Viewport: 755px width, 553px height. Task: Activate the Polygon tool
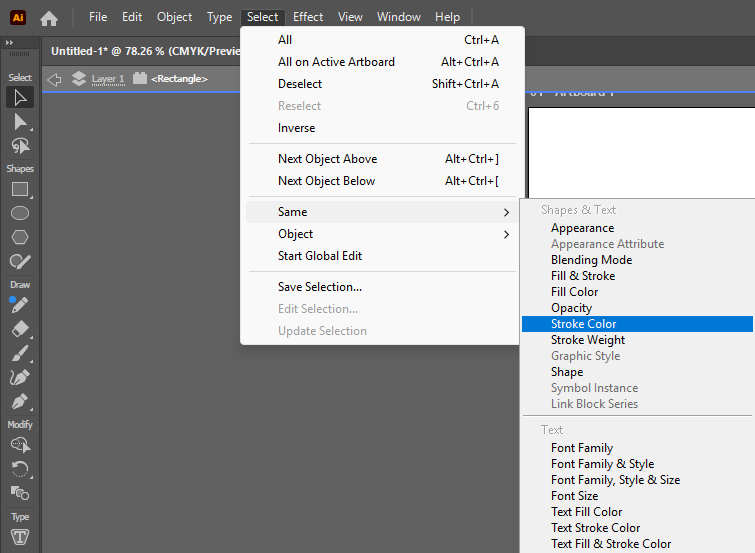[20, 237]
